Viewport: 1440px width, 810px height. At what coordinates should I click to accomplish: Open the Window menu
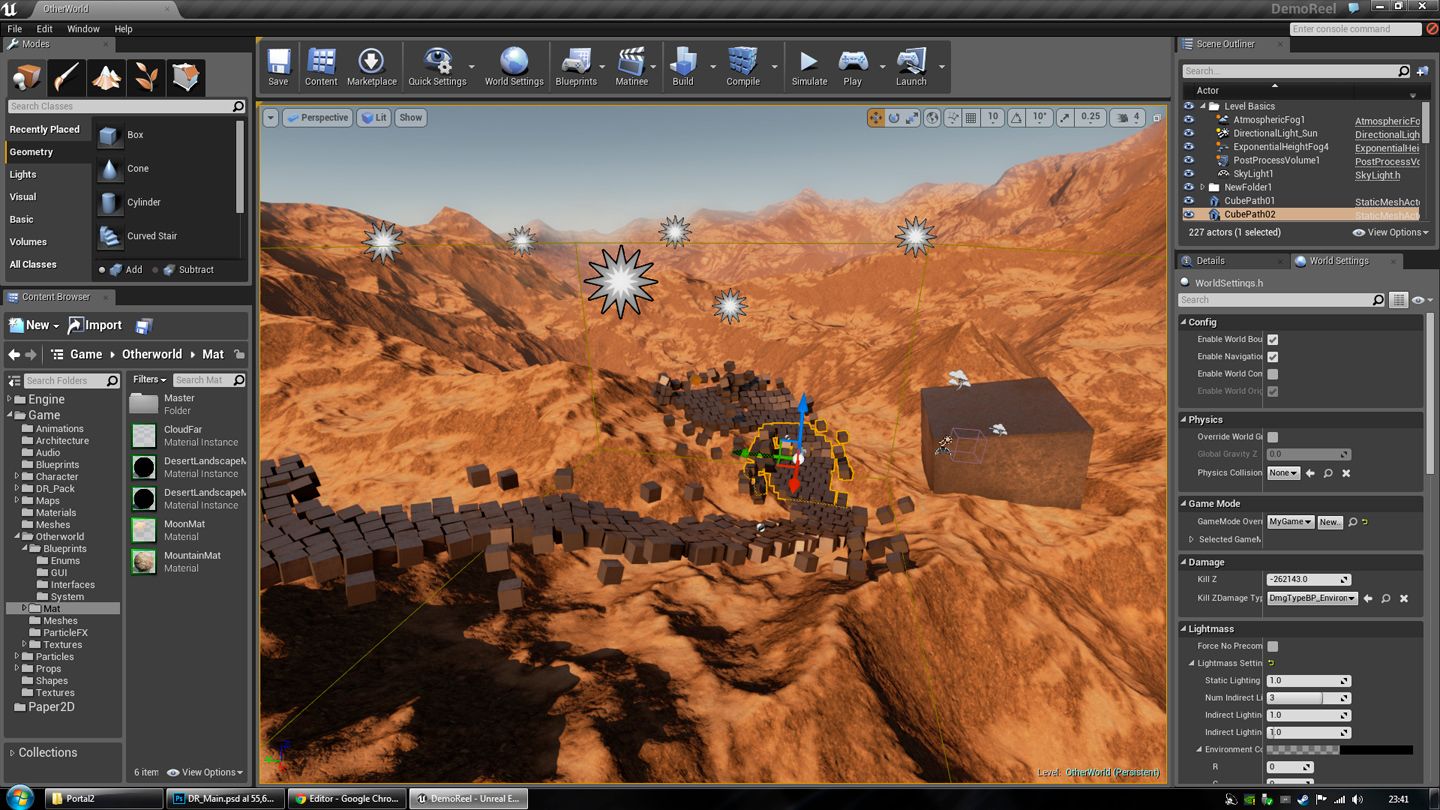pos(83,29)
